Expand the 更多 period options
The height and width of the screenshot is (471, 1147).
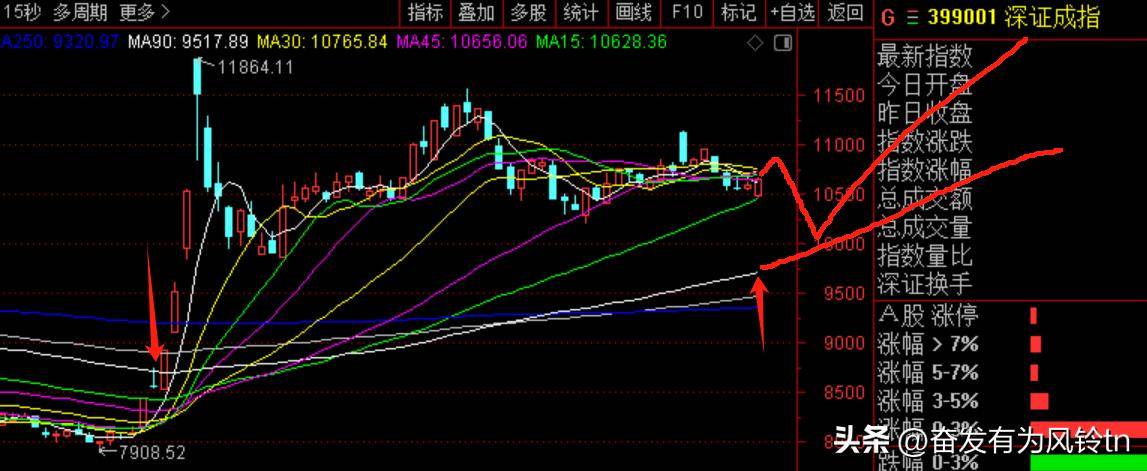pos(144,12)
